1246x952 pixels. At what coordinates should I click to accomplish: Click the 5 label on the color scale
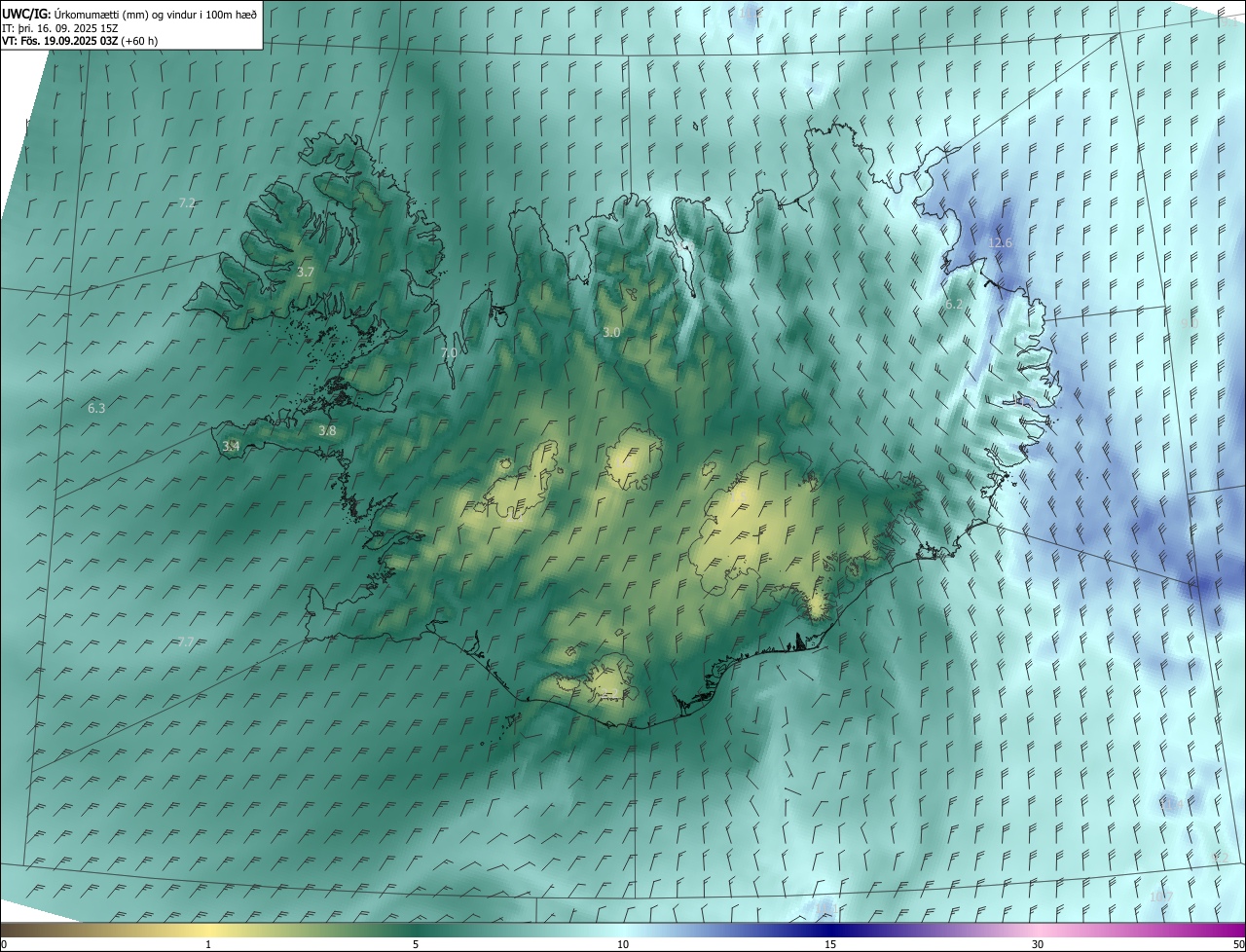click(x=416, y=944)
